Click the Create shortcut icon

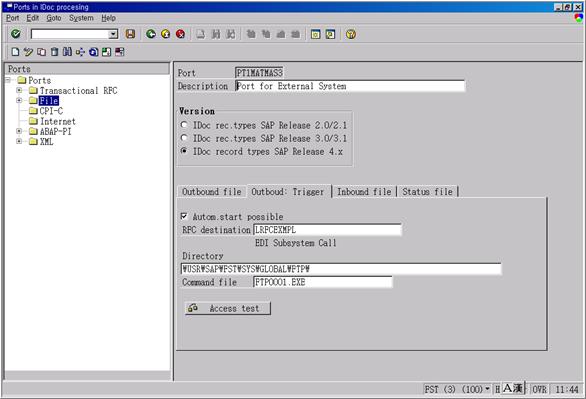click(330, 34)
